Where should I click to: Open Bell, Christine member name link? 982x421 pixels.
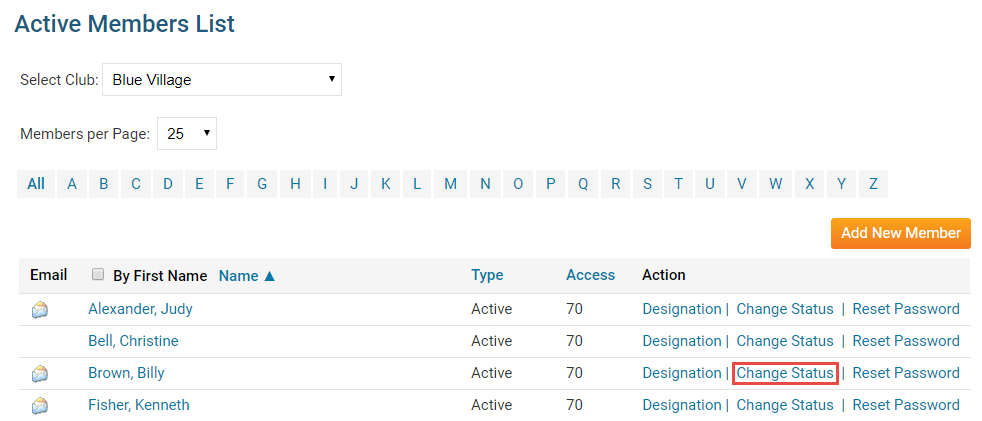click(133, 341)
